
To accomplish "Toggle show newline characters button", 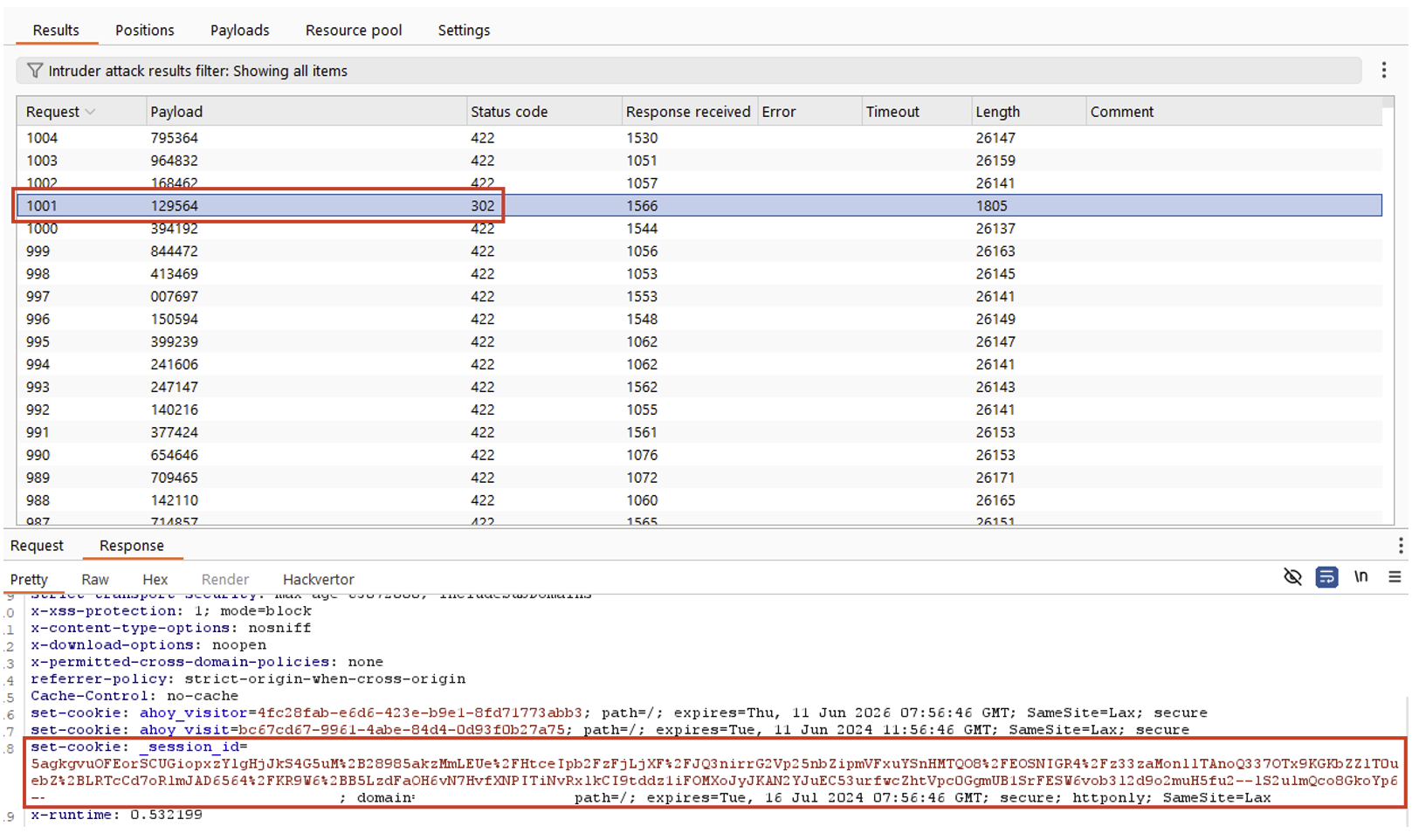I will point(1360,577).
